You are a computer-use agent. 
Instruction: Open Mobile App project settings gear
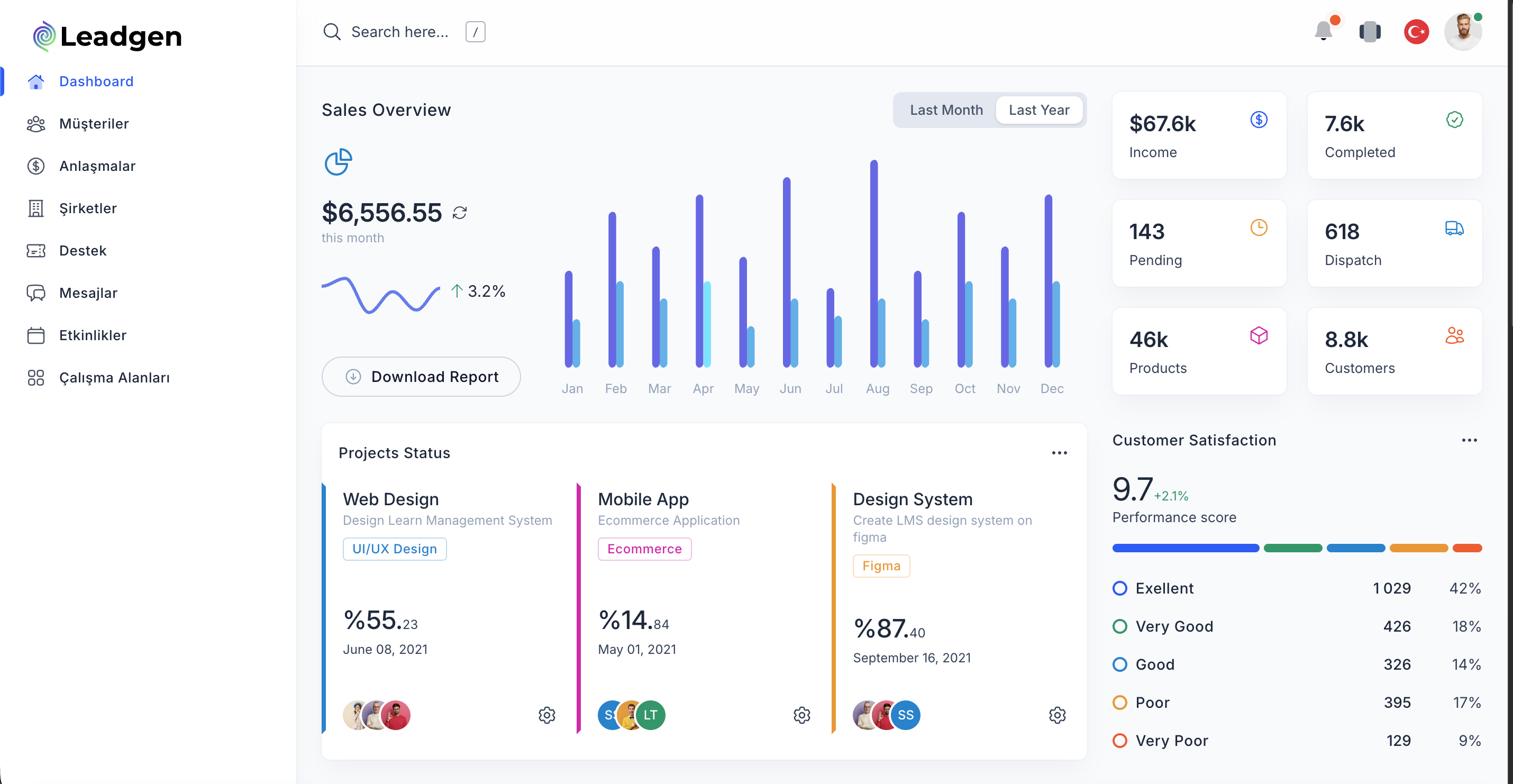point(801,715)
